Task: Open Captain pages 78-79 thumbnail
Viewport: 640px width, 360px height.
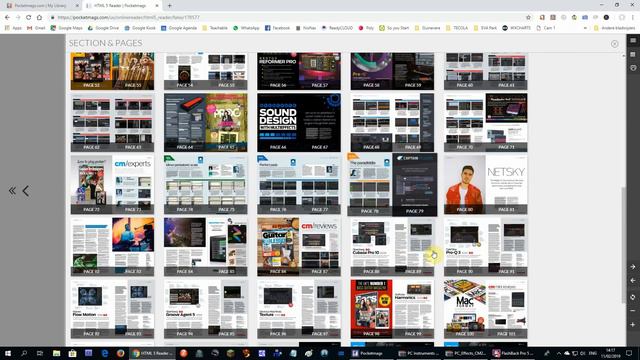Action: [x=392, y=184]
